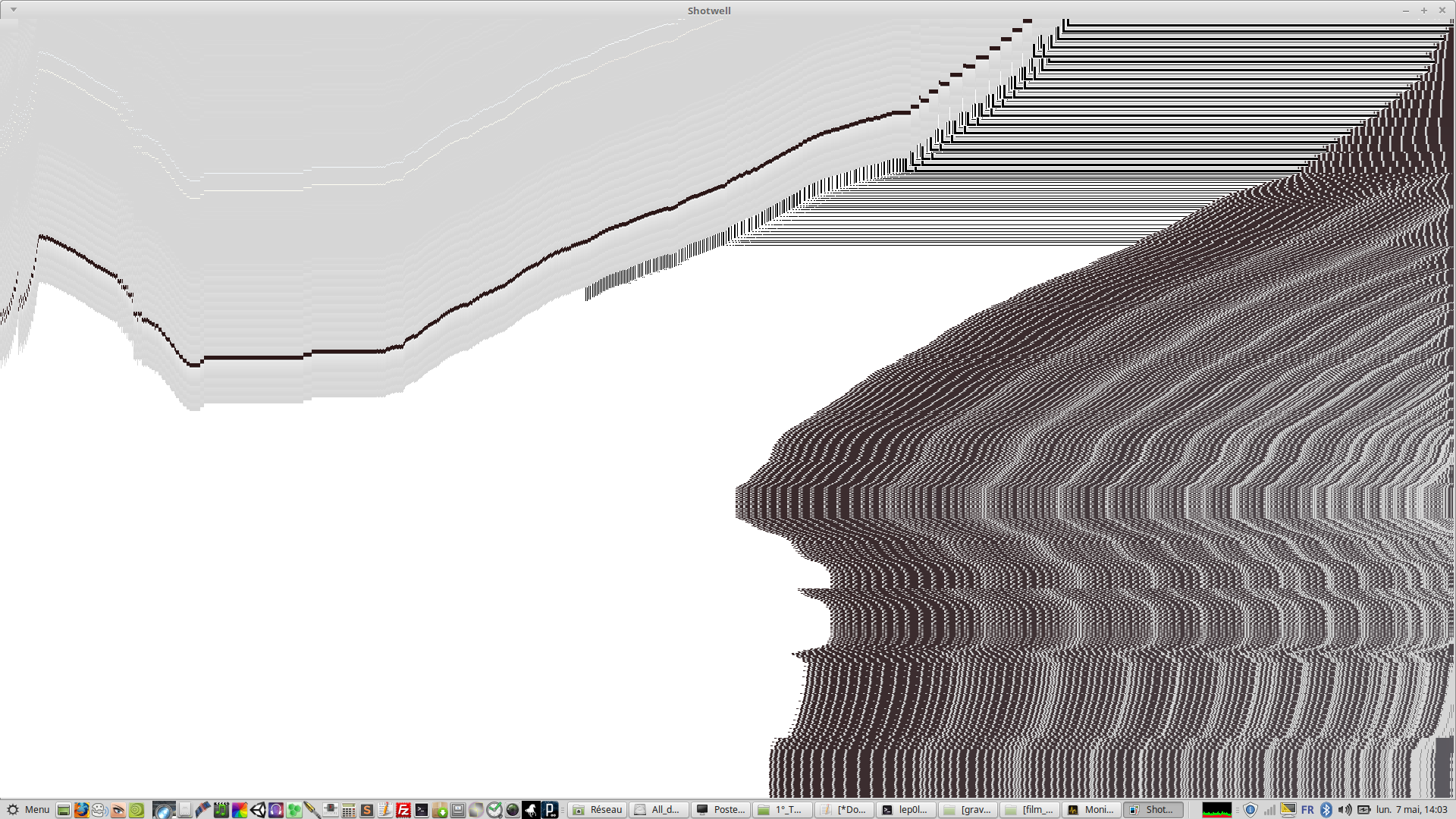Open the white horse launcher icon
This screenshot has width=1456, height=819.
coord(531,809)
